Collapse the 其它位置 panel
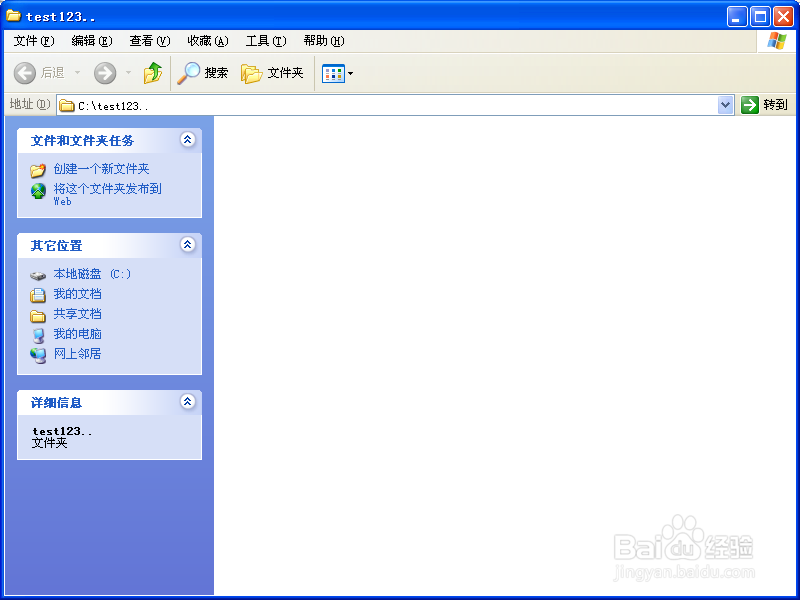The width and height of the screenshot is (800, 600). [187, 244]
